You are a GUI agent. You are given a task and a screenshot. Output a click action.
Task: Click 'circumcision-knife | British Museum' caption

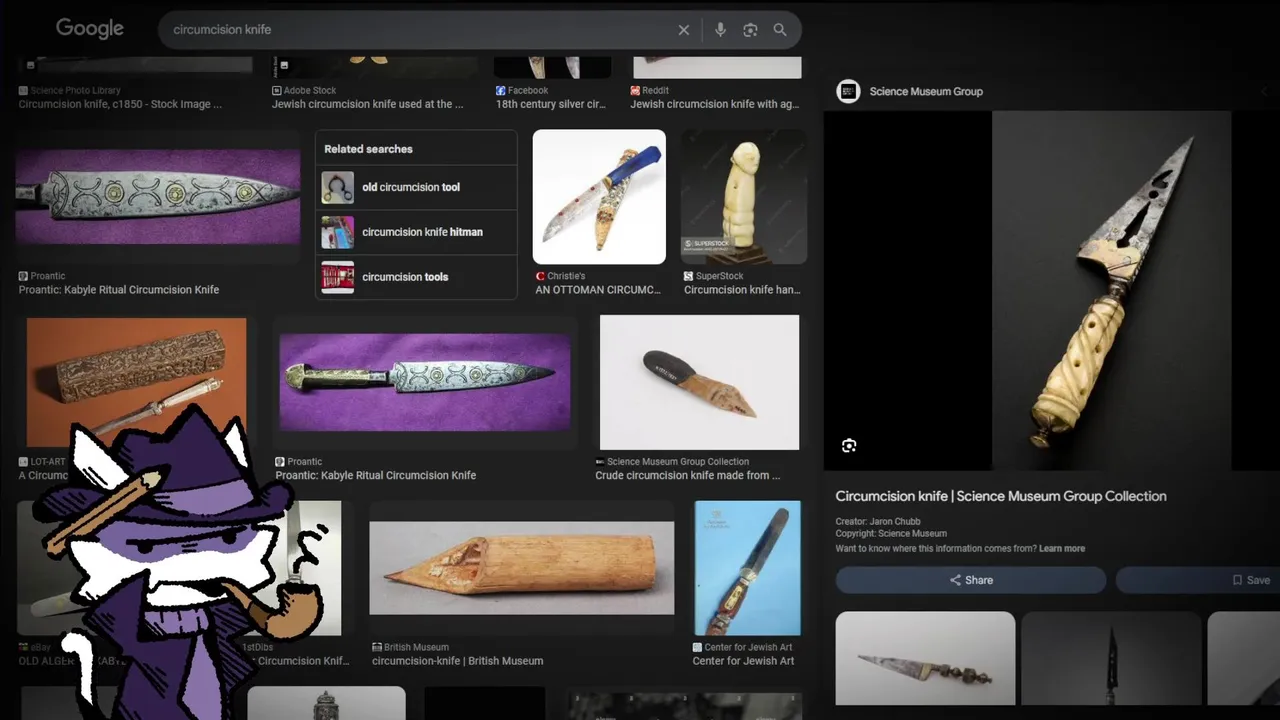click(x=458, y=661)
